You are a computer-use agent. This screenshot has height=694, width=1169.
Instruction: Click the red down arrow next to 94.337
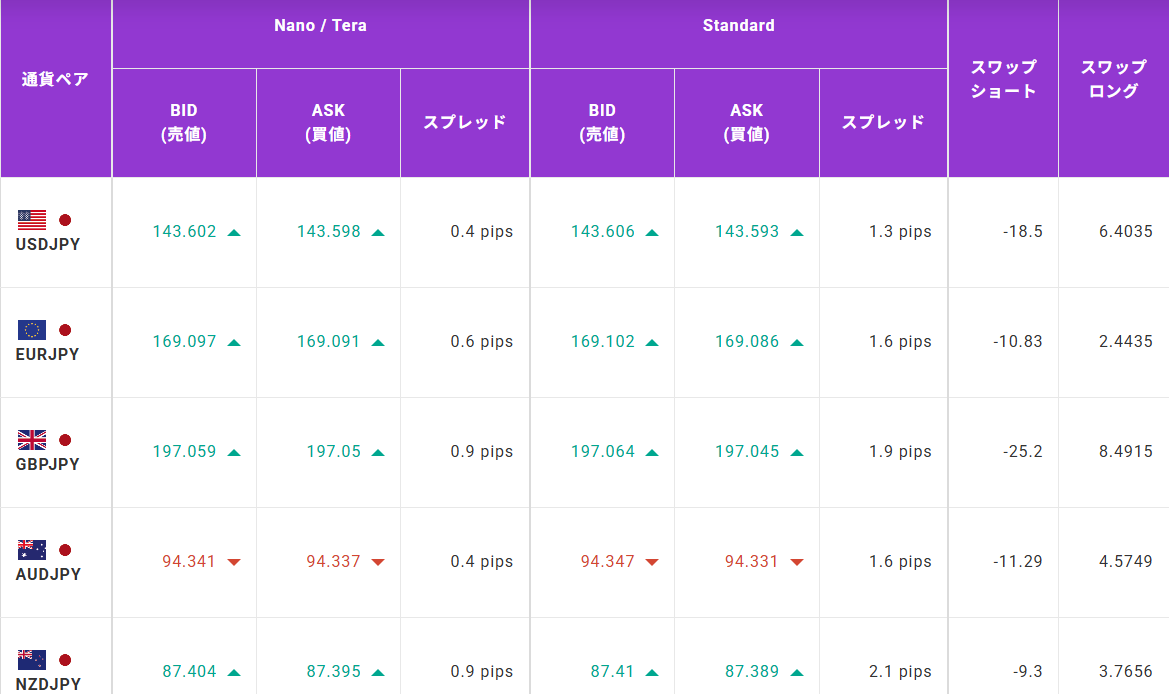[378, 562]
